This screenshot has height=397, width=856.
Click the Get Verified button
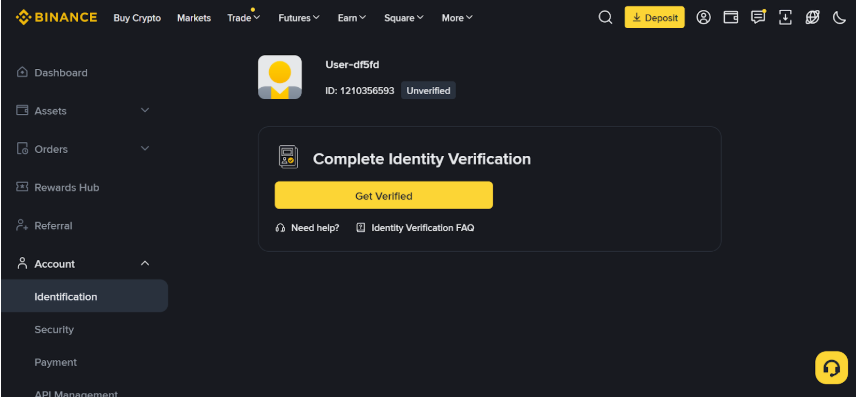(383, 195)
